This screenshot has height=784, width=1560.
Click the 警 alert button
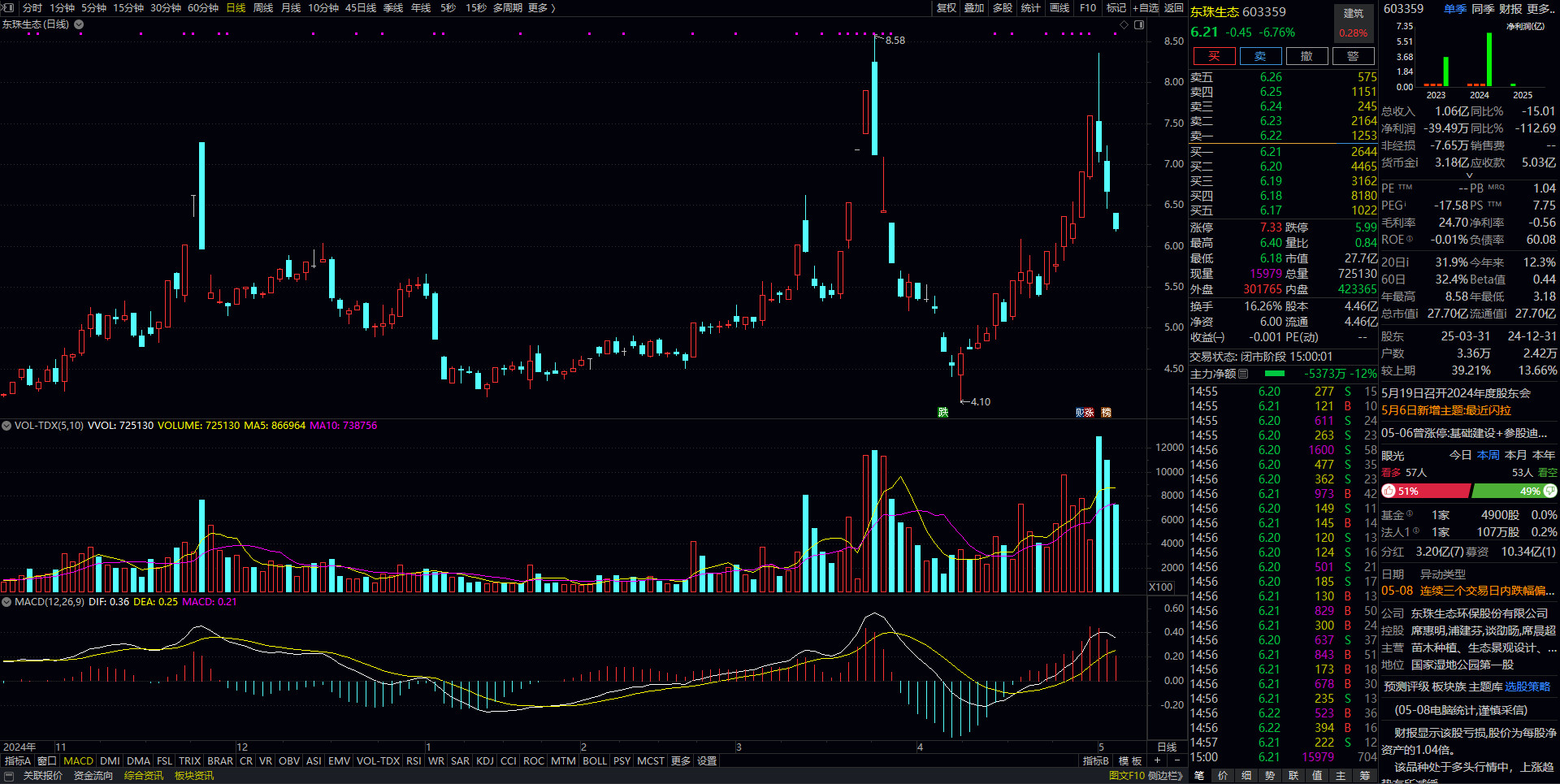[x=1353, y=56]
